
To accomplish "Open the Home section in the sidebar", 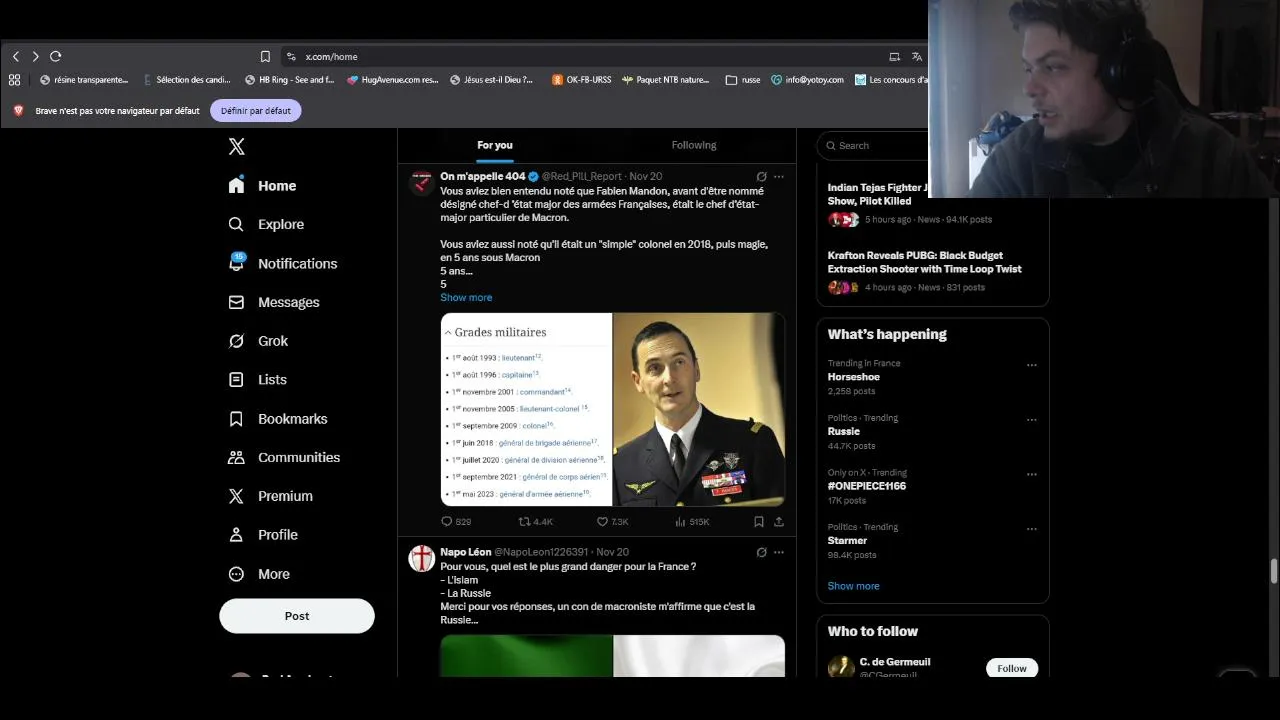I will point(263,186).
